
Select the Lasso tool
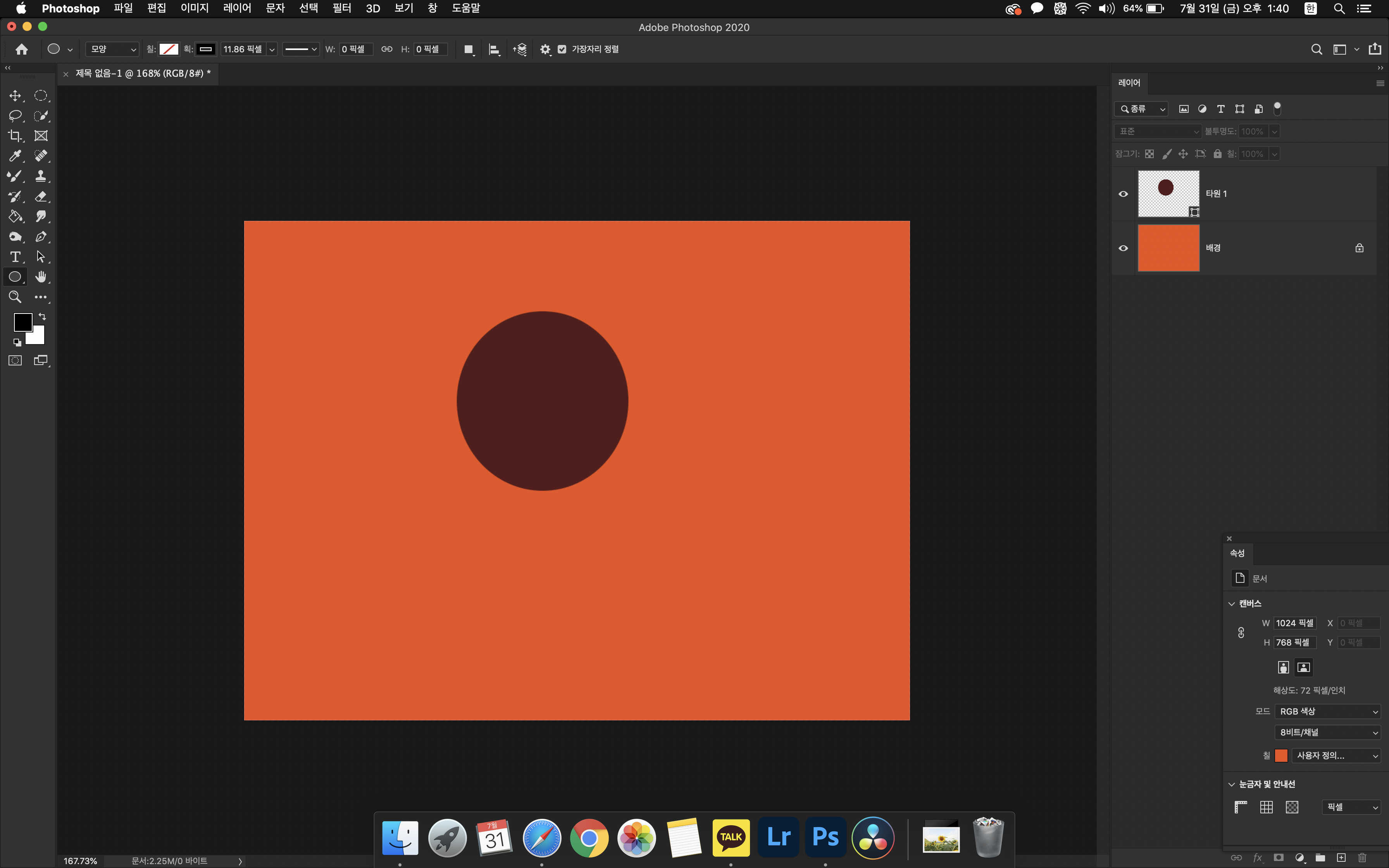click(x=15, y=116)
